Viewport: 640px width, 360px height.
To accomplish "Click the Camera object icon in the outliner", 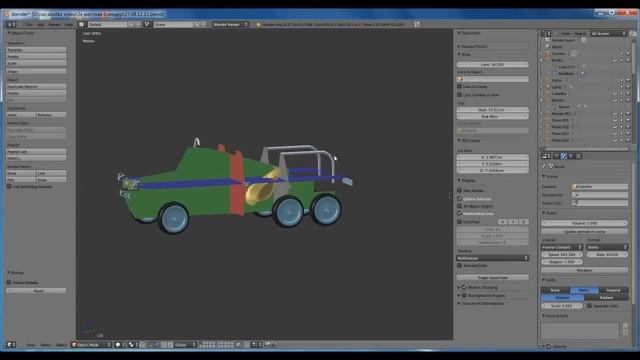I will [x=548, y=53].
